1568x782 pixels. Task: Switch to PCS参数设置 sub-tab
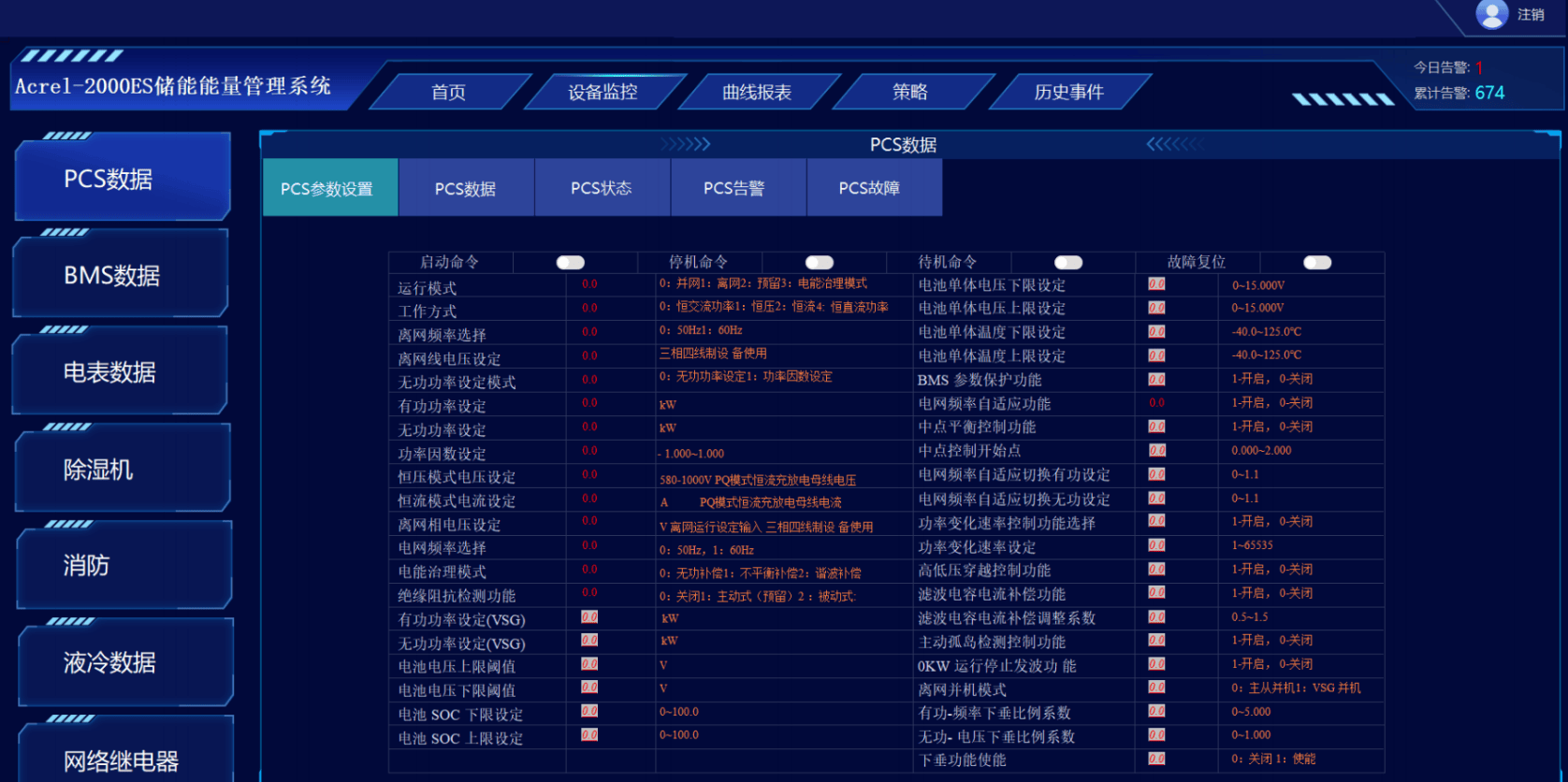330,188
